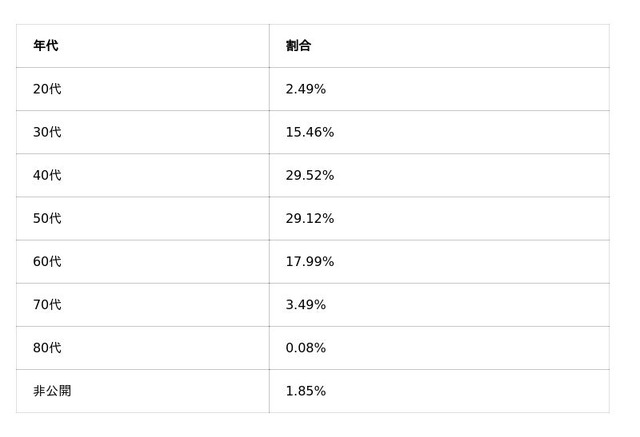Select the 50代 age cell
This screenshot has height=437, width=640.
(47, 218)
